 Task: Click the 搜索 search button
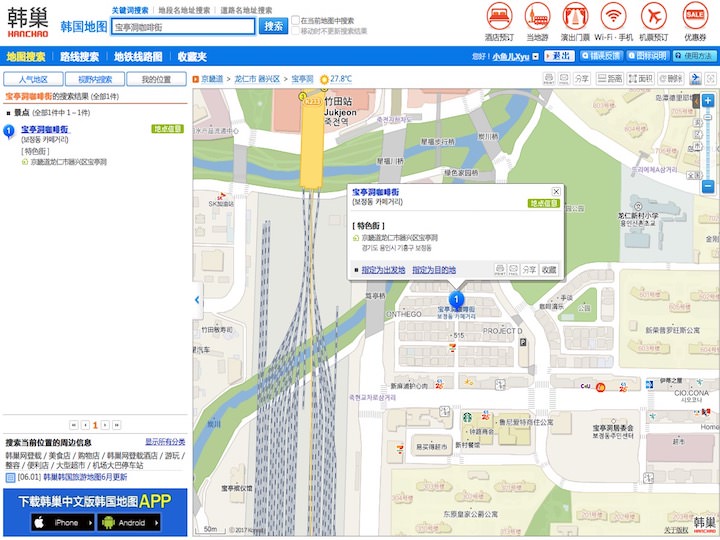pos(273,25)
